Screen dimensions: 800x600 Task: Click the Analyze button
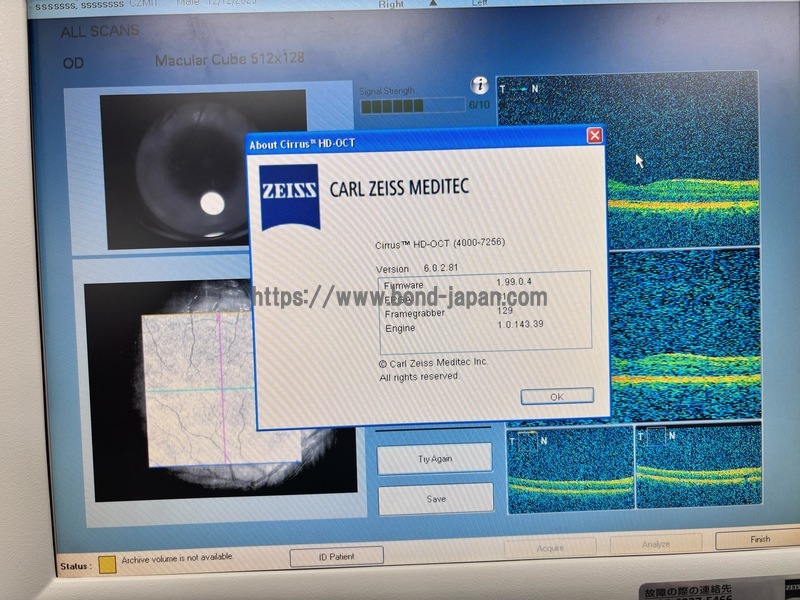[655, 545]
